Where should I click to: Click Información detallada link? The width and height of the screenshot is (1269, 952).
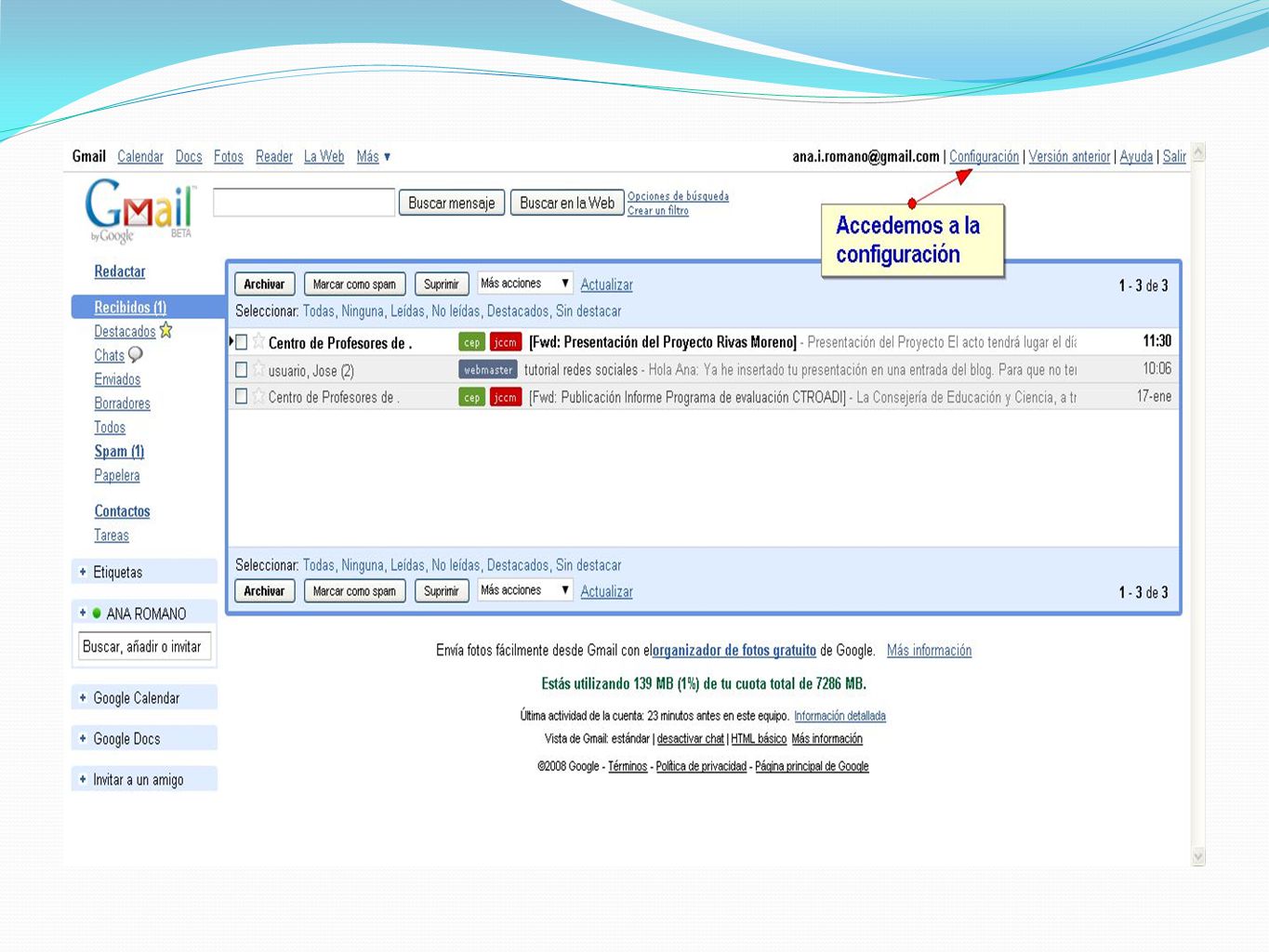(839, 716)
